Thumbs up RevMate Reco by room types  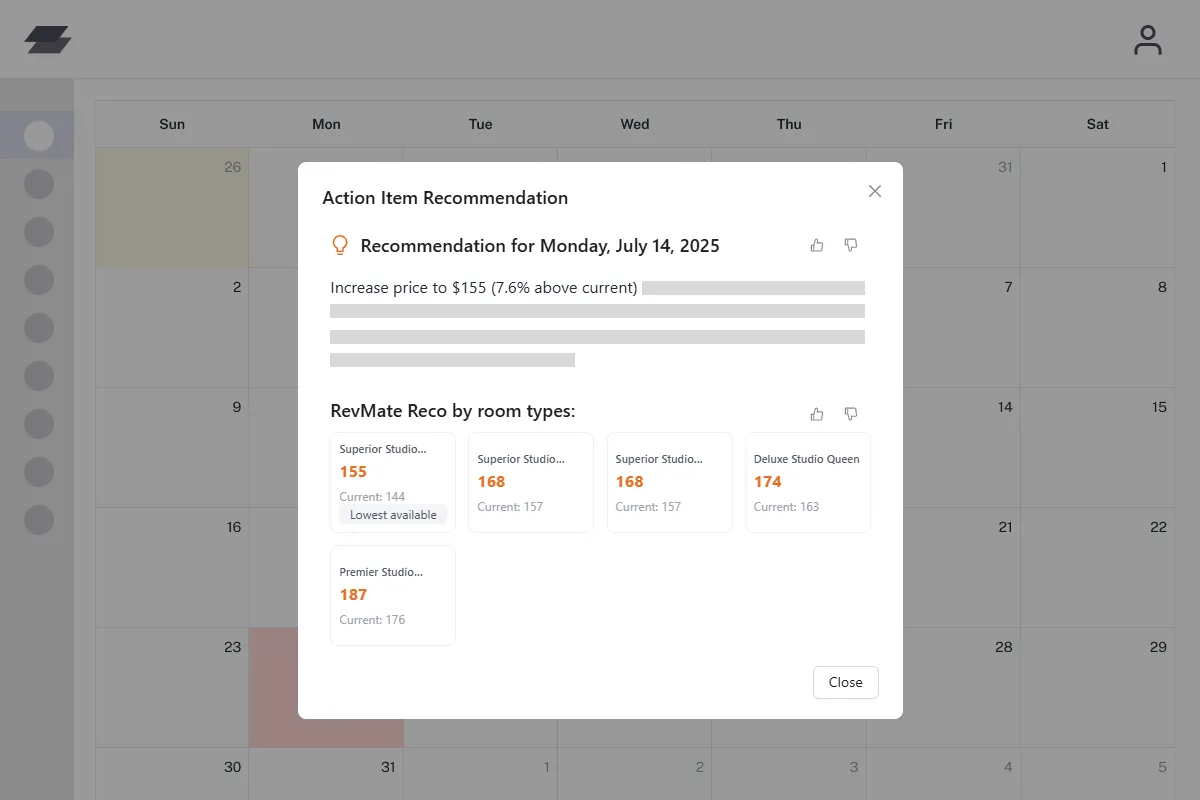pos(817,414)
